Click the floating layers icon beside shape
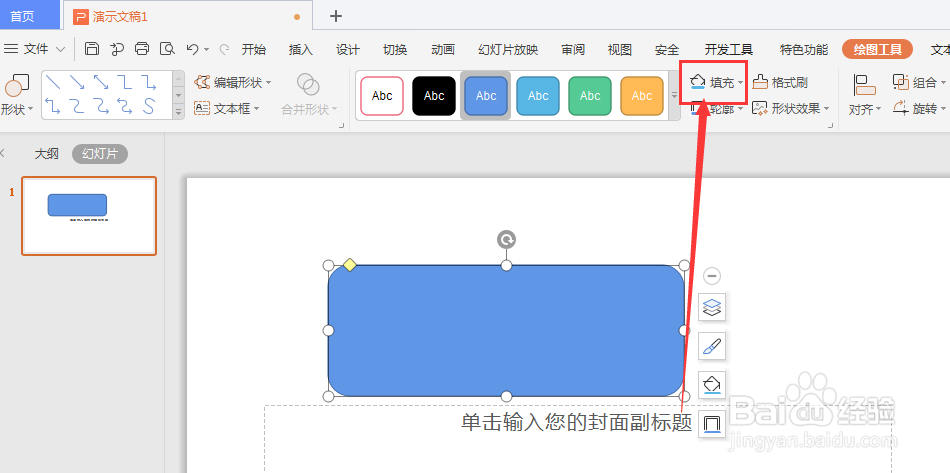This screenshot has width=950, height=473. pos(712,308)
